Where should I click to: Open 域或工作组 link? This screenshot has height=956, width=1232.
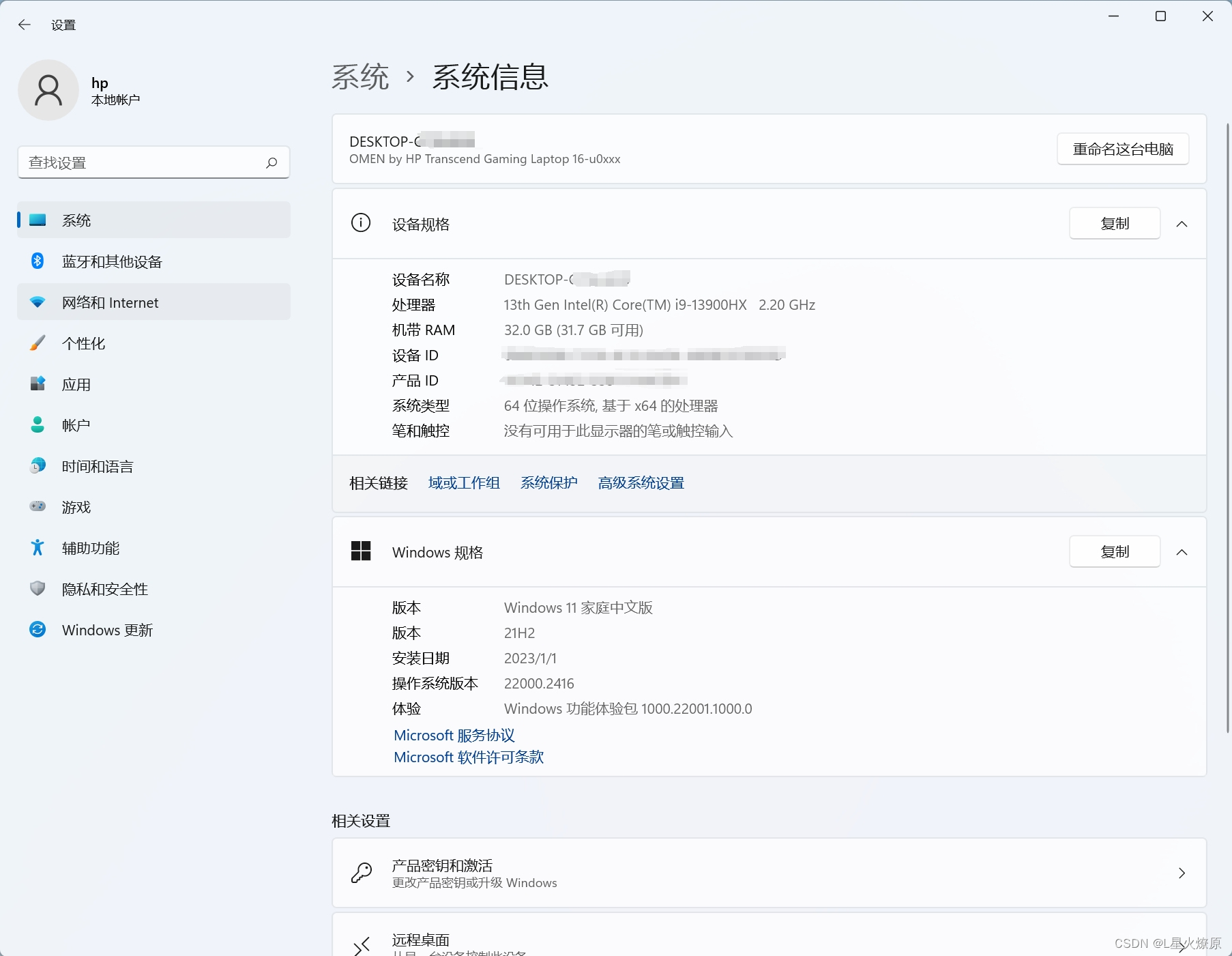(x=464, y=483)
